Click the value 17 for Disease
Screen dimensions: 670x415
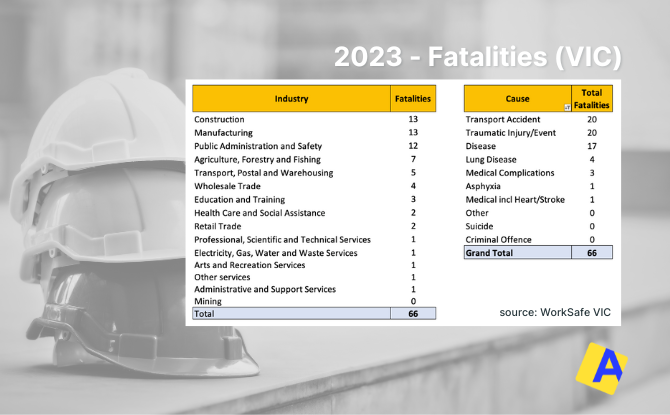(x=592, y=146)
